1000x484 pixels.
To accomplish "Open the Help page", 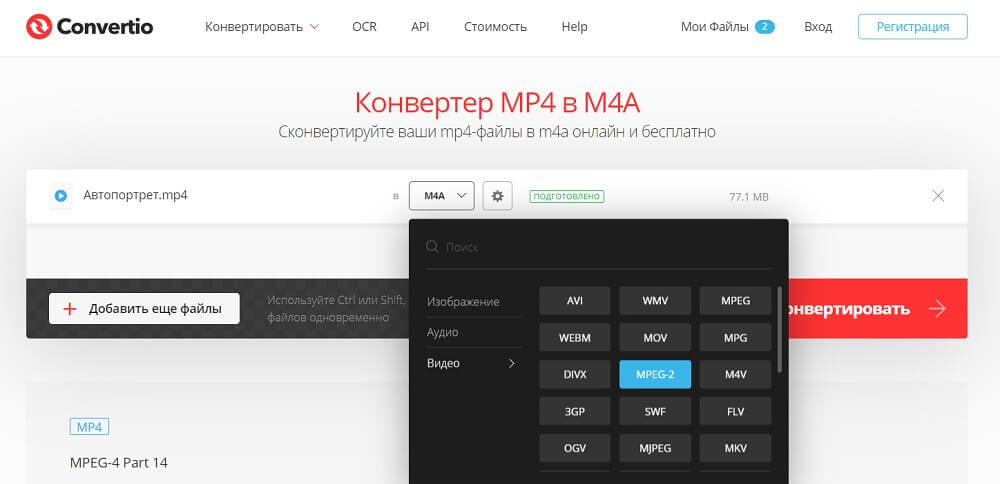I will point(575,27).
